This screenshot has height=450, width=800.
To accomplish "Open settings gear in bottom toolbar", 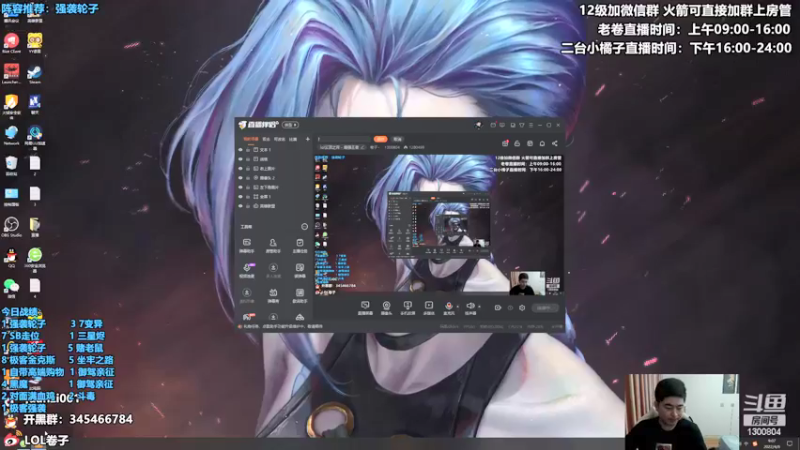I will 522,308.
